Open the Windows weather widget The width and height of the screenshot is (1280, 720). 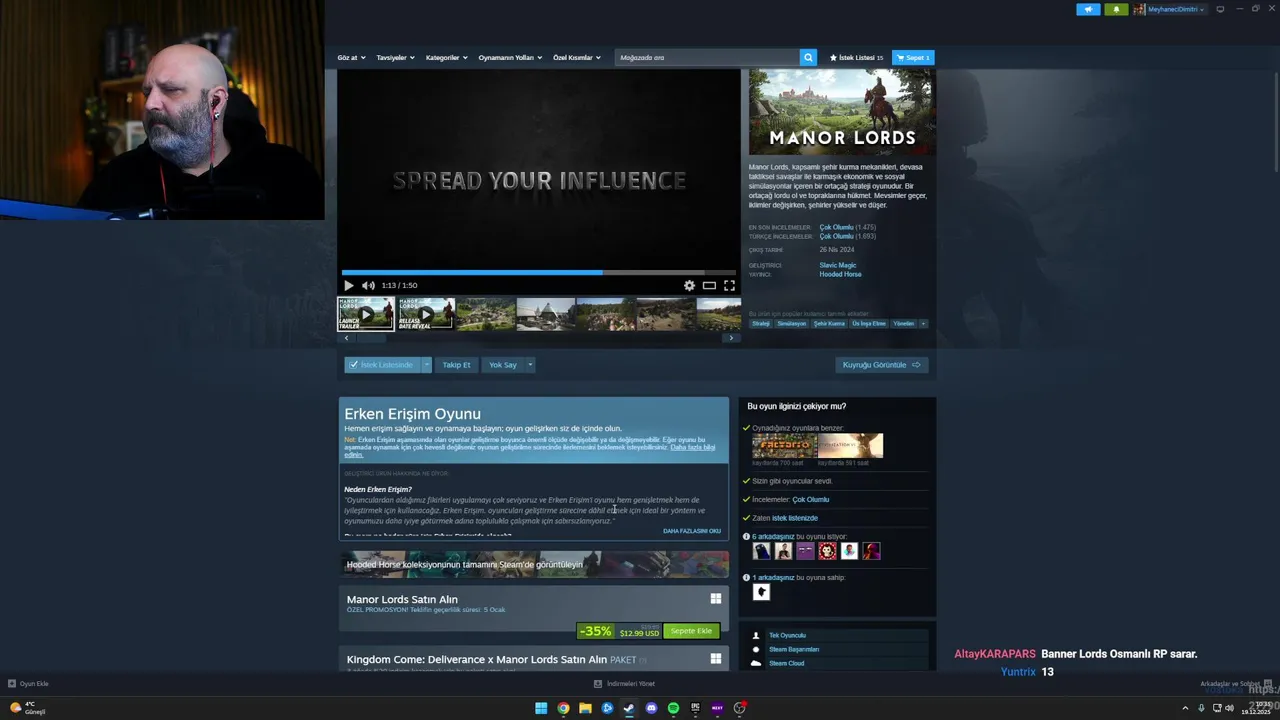coord(27,708)
